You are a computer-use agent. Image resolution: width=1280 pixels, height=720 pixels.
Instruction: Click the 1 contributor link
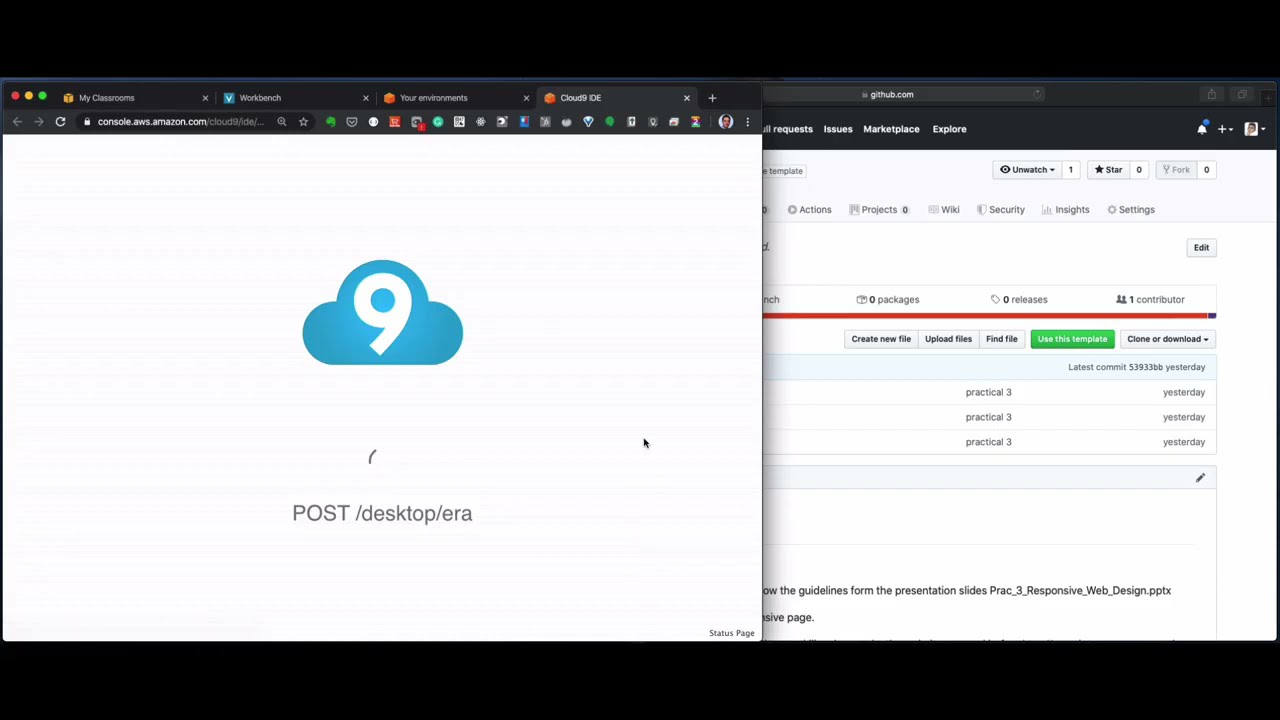coord(1150,300)
